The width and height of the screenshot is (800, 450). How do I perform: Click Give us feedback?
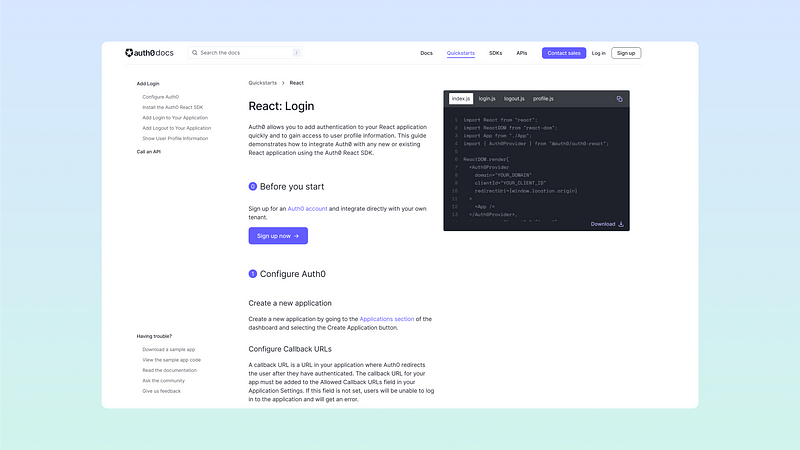161,391
